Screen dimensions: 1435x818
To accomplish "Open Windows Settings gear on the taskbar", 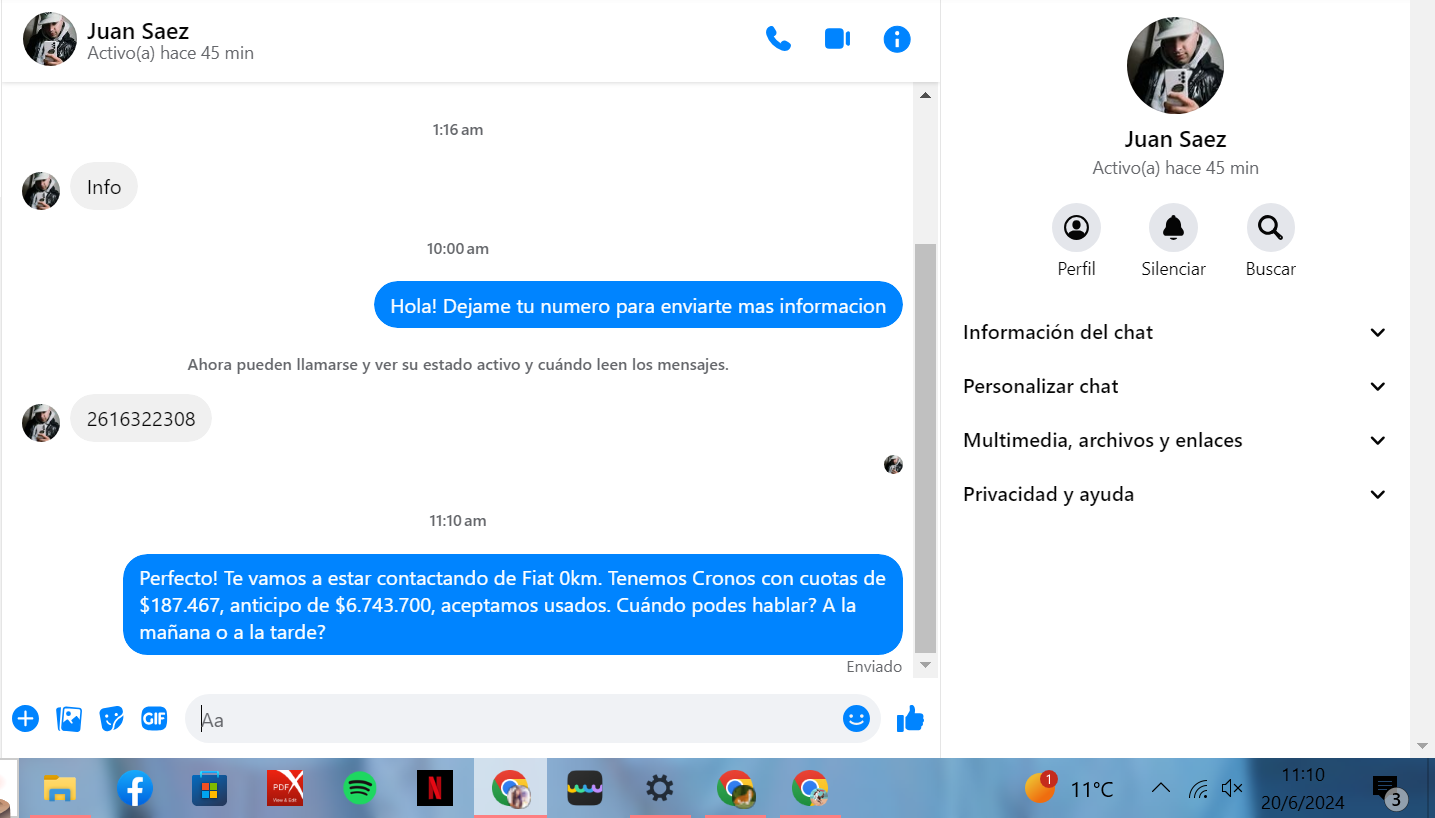I will pos(659,789).
